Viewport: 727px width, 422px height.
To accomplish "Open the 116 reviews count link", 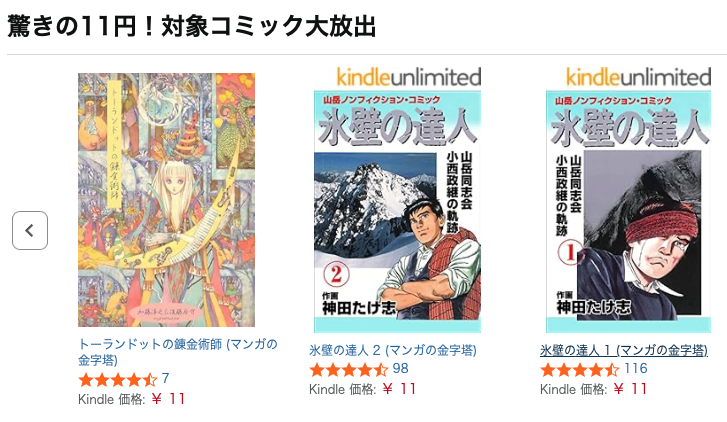I will (x=636, y=369).
